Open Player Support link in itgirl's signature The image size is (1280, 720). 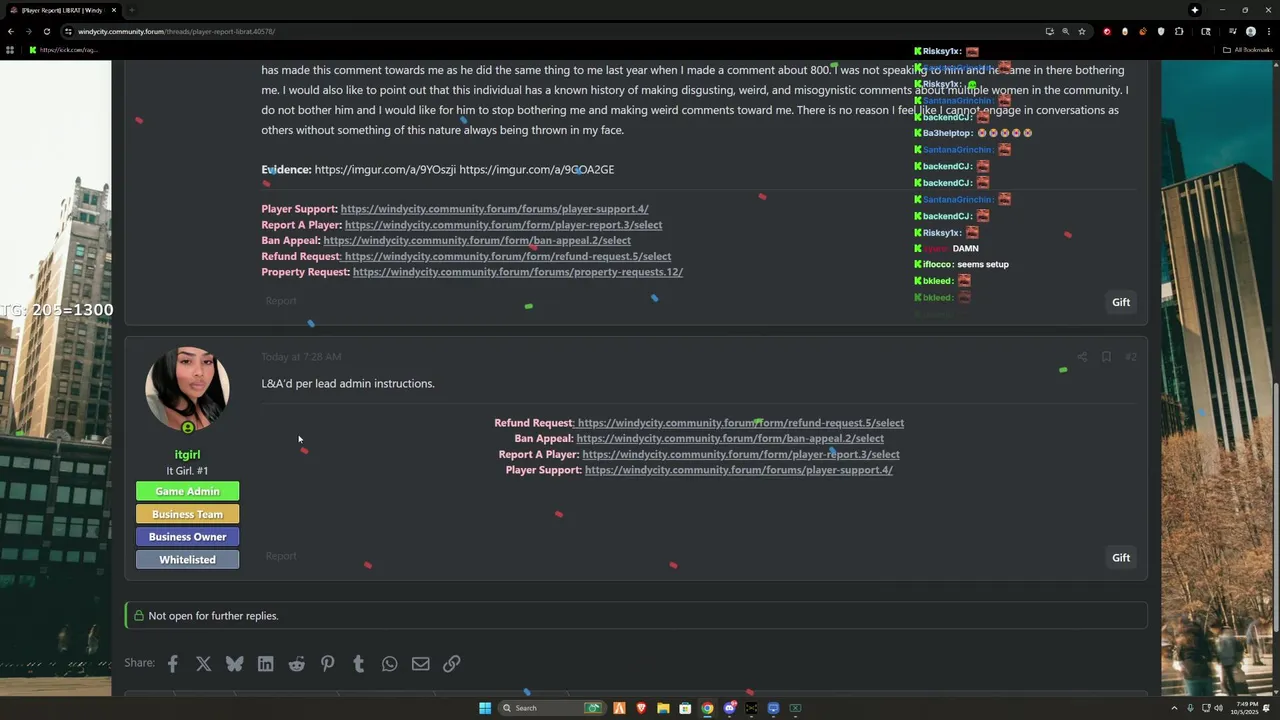(x=739, y=470)
